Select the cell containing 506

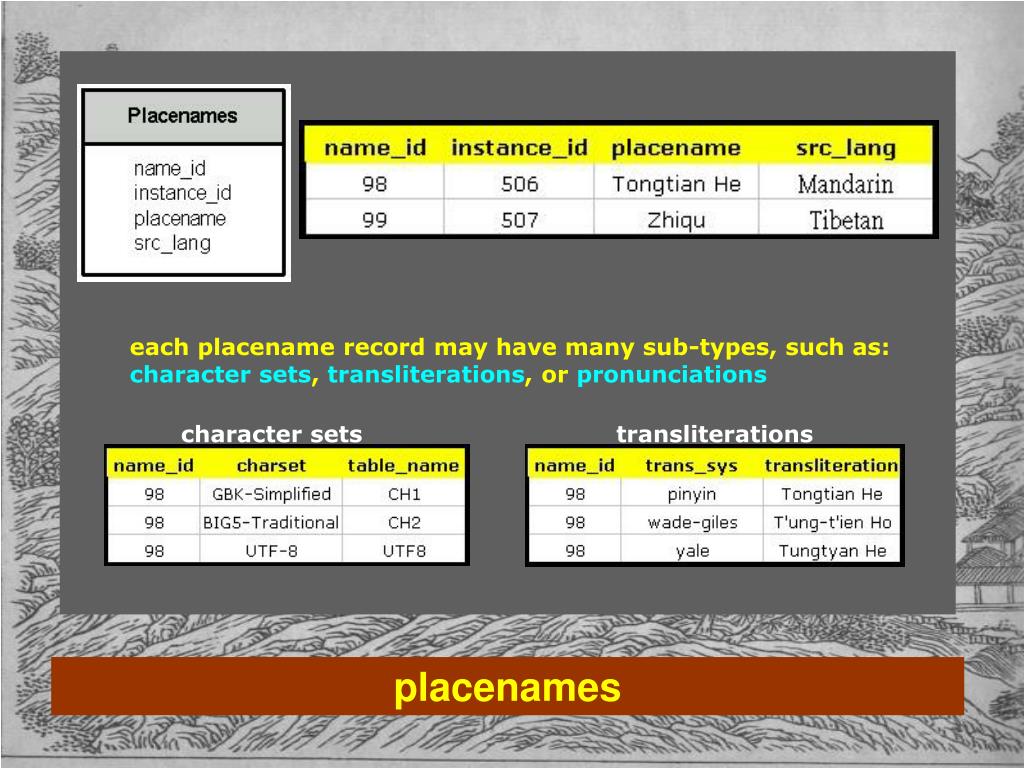[519, 184]
